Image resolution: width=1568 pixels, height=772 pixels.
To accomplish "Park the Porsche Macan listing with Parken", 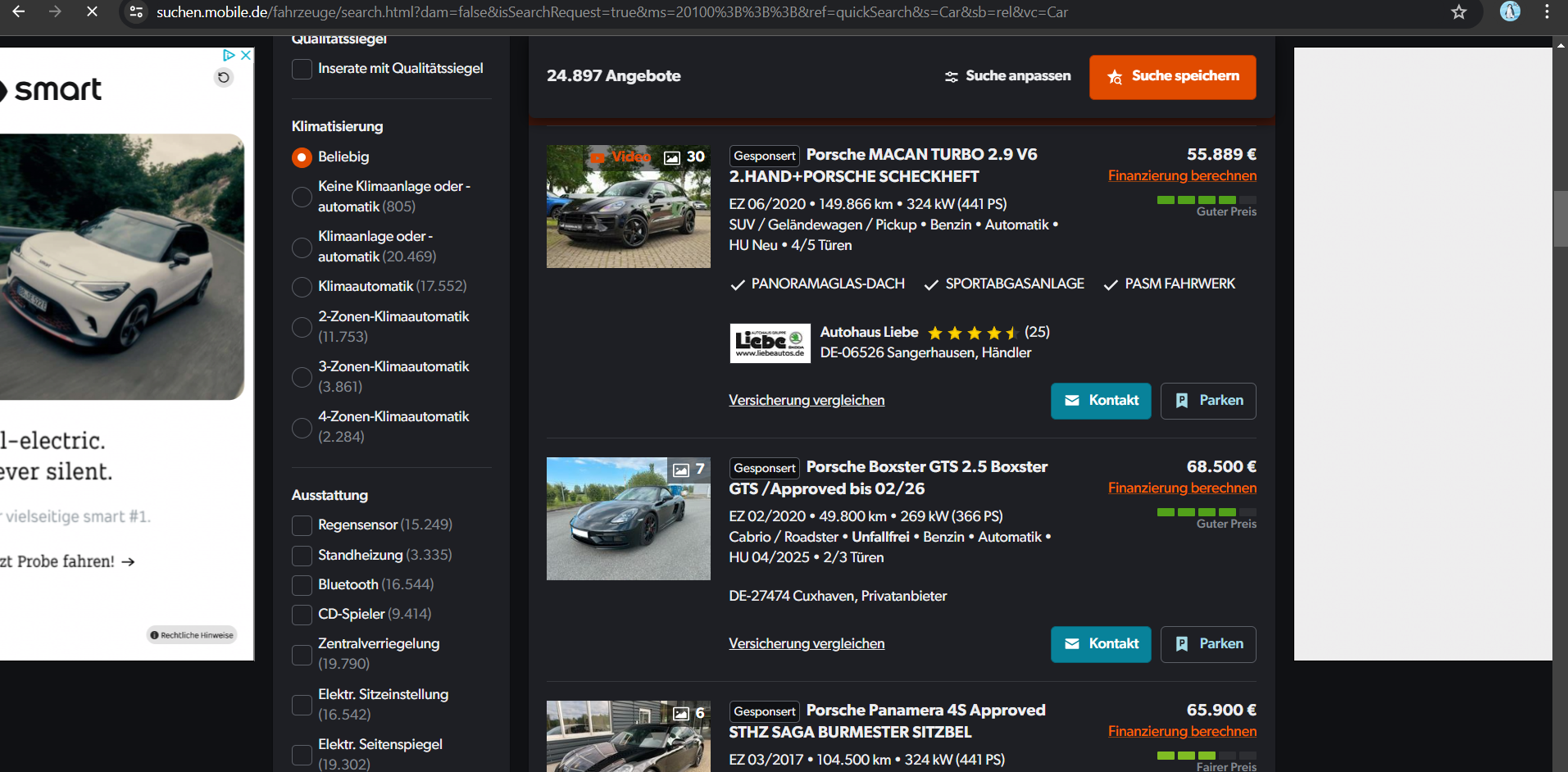I will [x=1208, y=401].
